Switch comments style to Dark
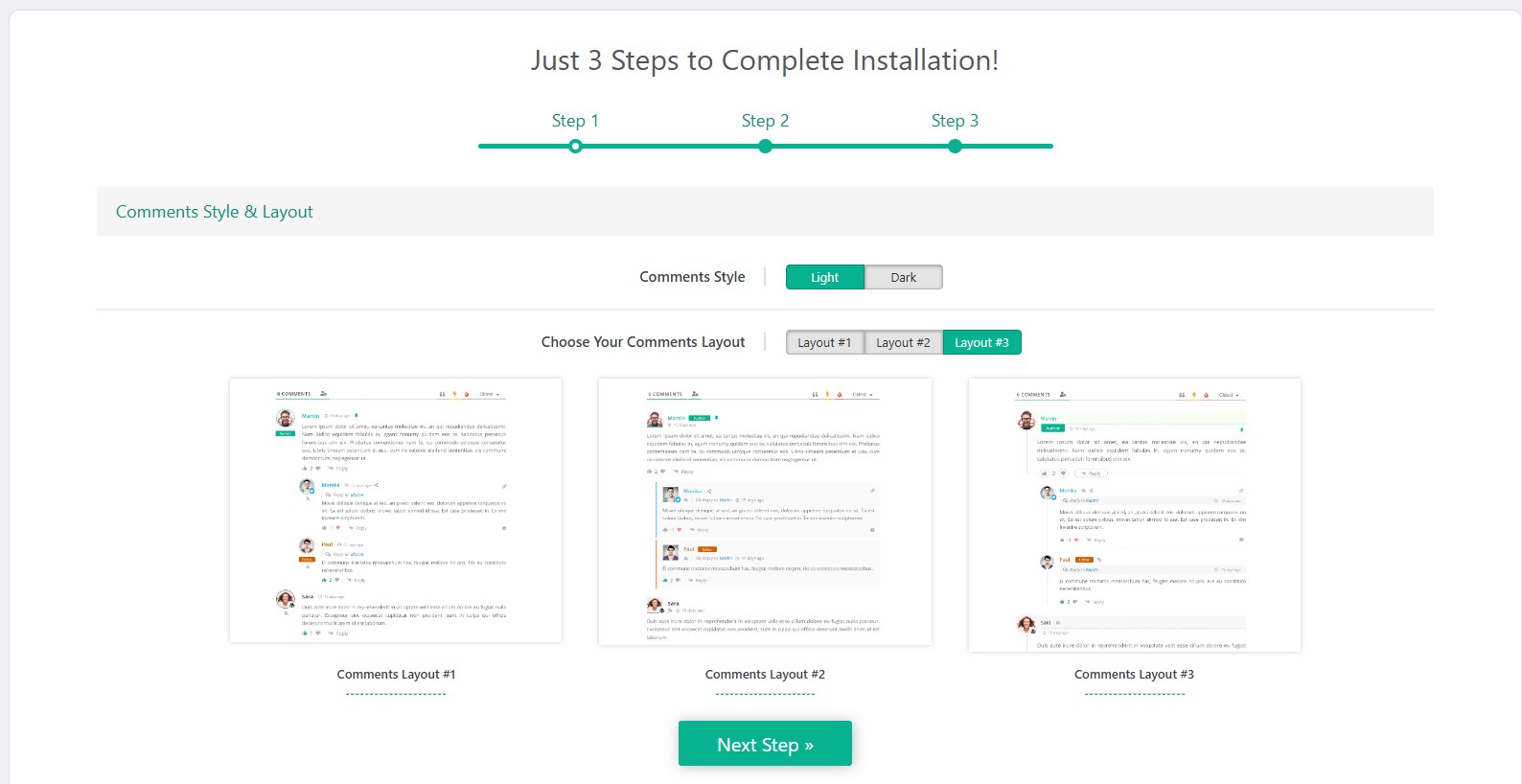The width and height of the screenshot is (1522, 784). click(x=903, y=277)
